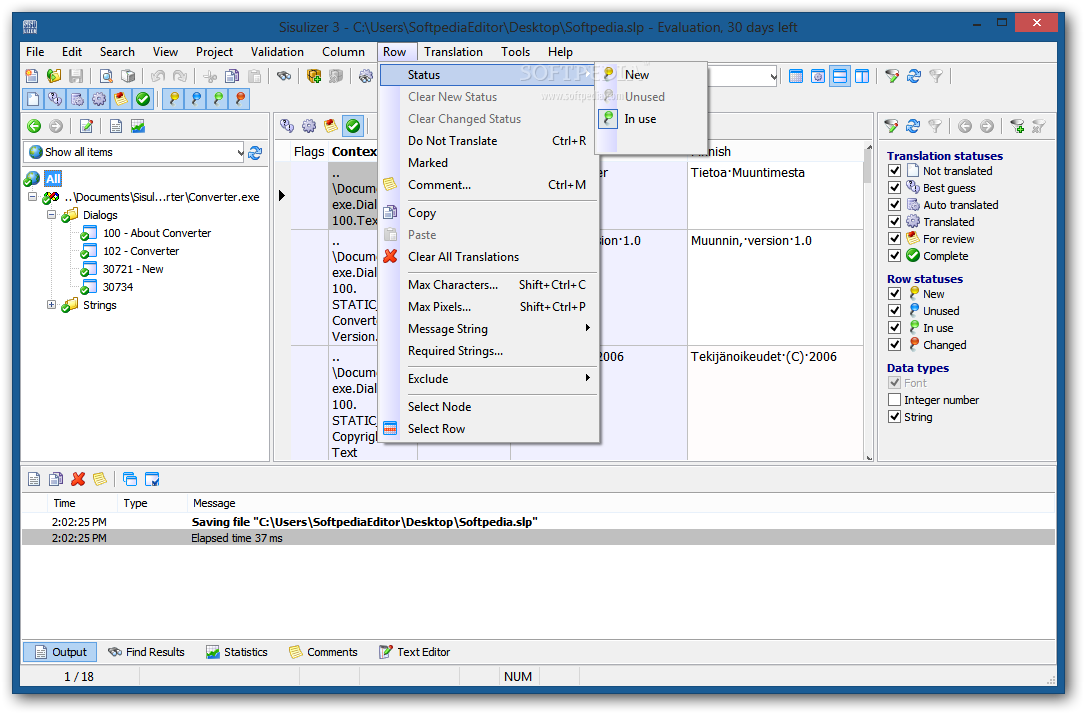
Task: Click the red X delete icon in output panel
Action: pyautogui.click(x=78, y=479)
